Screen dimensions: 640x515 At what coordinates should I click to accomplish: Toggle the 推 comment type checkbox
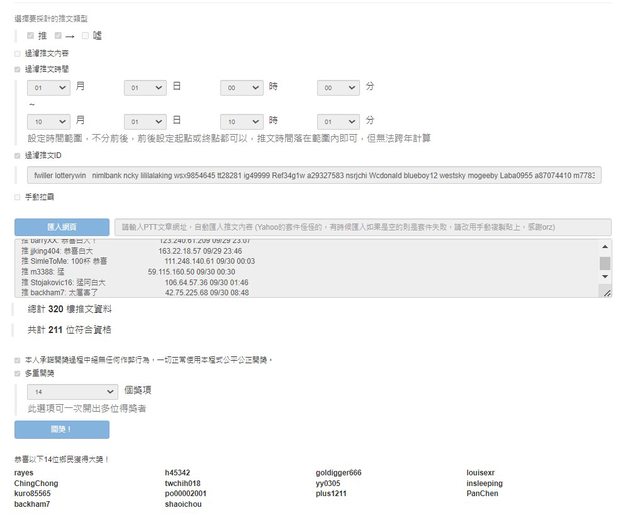31,36
